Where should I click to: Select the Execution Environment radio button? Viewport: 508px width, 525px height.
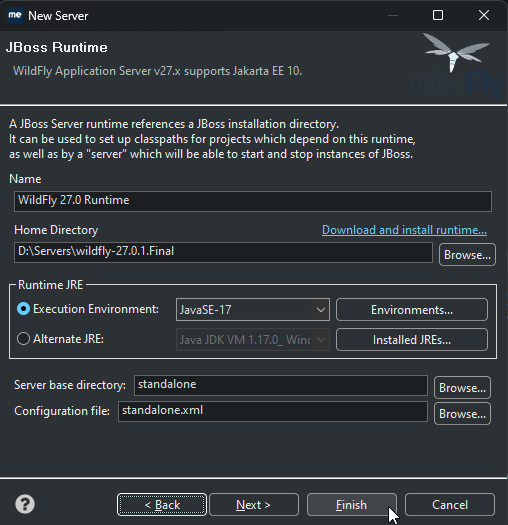click(x=23, y=309)
